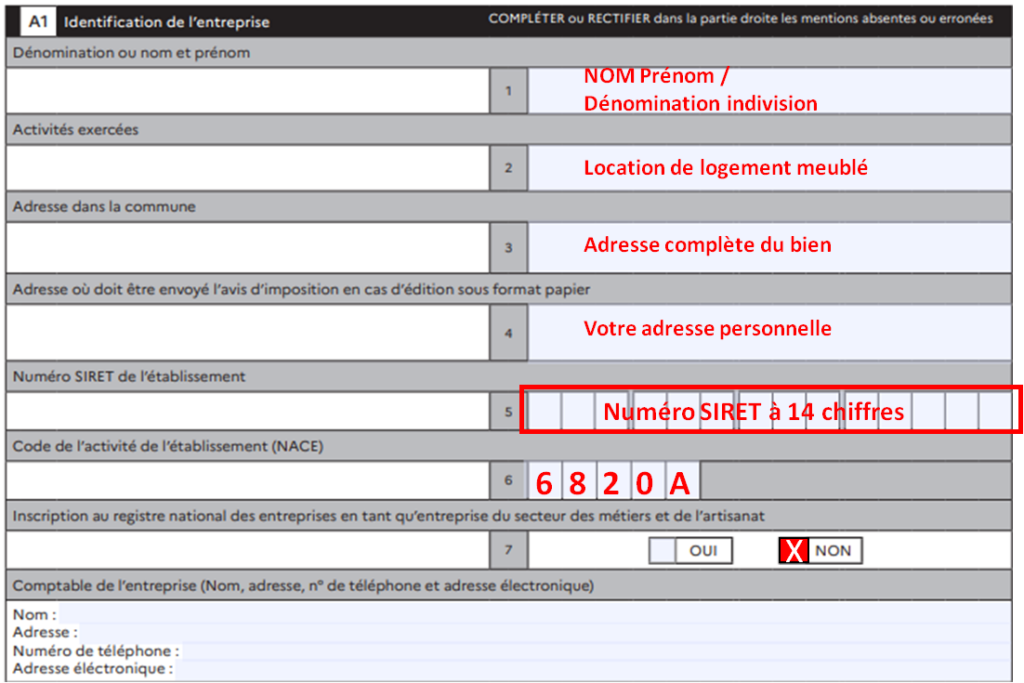Image resolution: width=1024 pixels, height=683 pixels.
Task: Click the A1 section badge
Action: [37, 21]
